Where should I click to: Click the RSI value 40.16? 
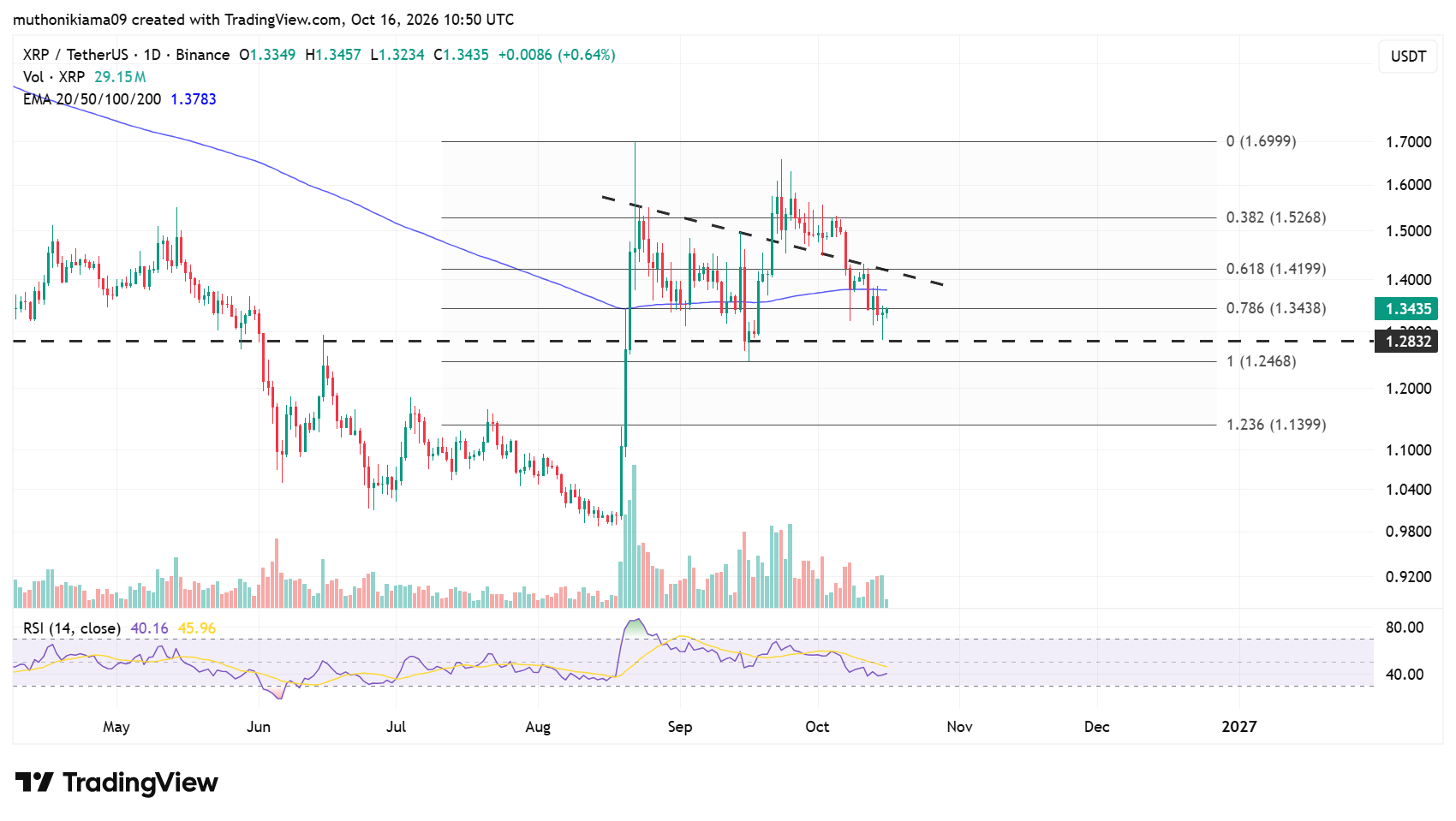point(150,628)
